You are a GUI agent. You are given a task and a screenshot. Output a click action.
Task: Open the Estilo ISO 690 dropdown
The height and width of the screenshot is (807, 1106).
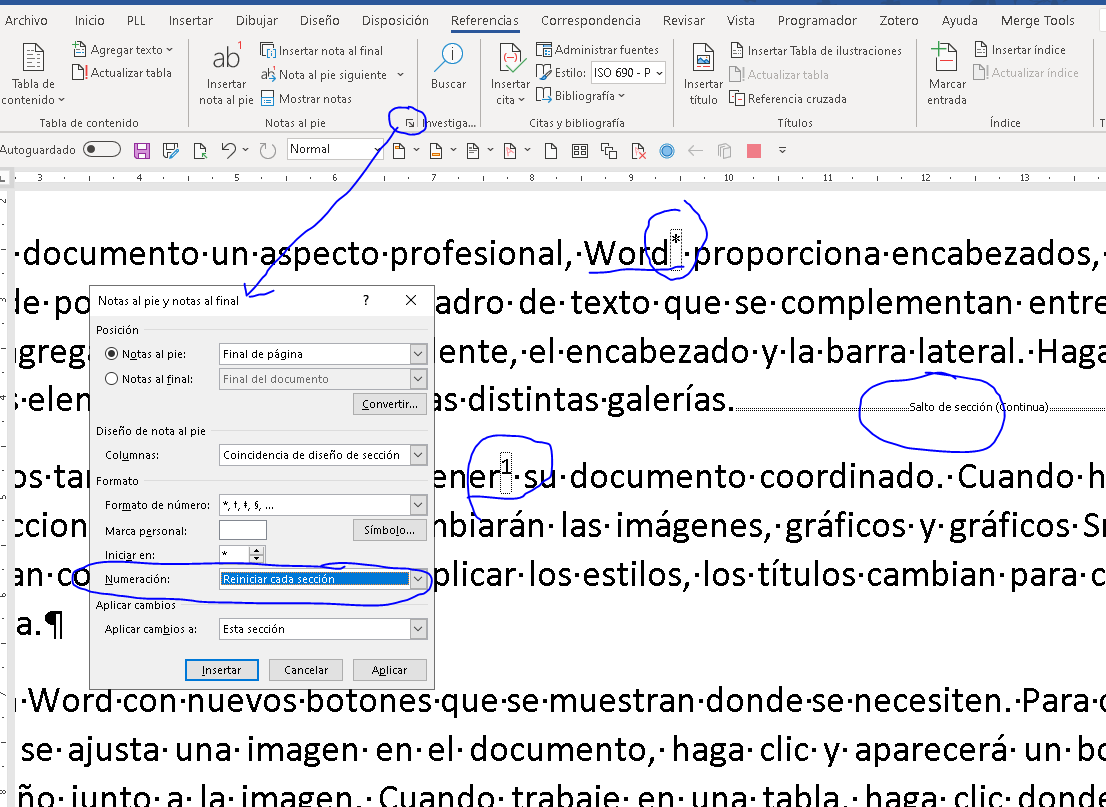coord(627,73)
